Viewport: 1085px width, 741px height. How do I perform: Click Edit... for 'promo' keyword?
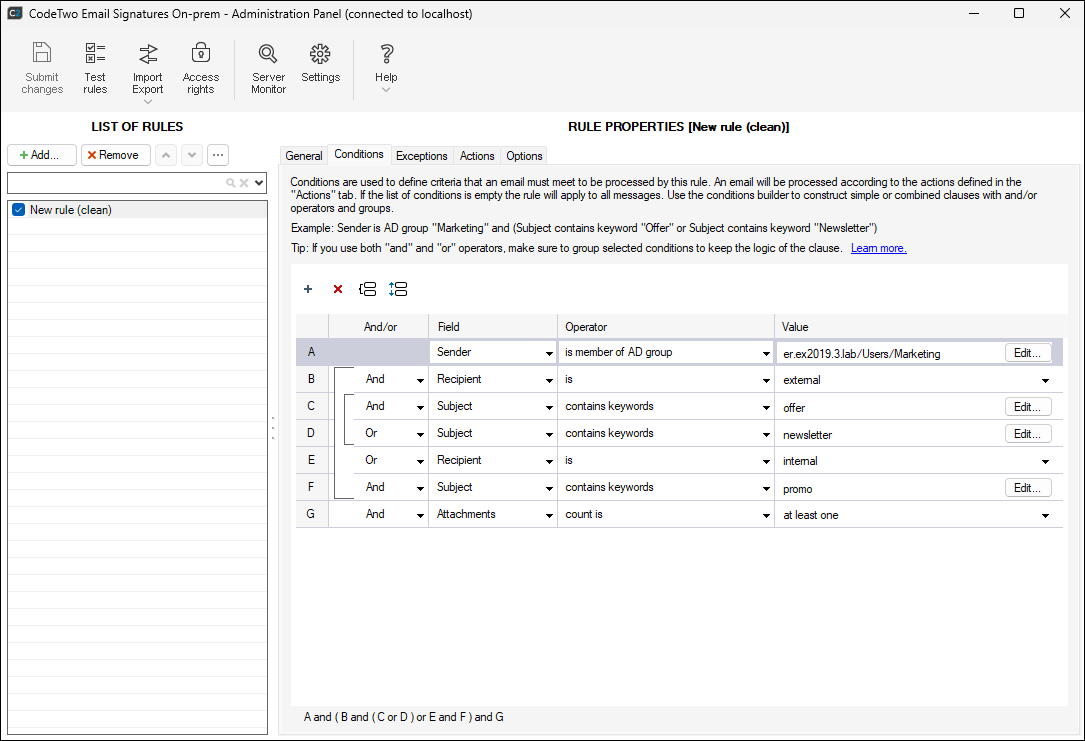pos(1028,488)
